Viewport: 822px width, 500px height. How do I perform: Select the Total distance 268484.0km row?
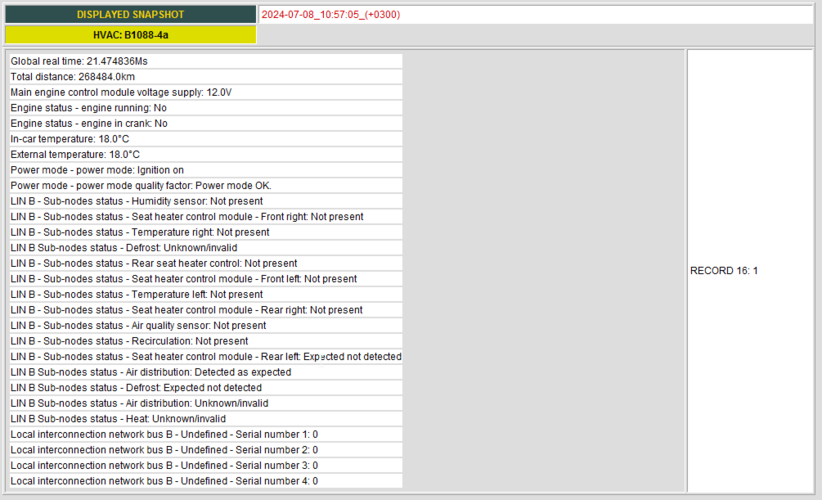coord(206,77)
